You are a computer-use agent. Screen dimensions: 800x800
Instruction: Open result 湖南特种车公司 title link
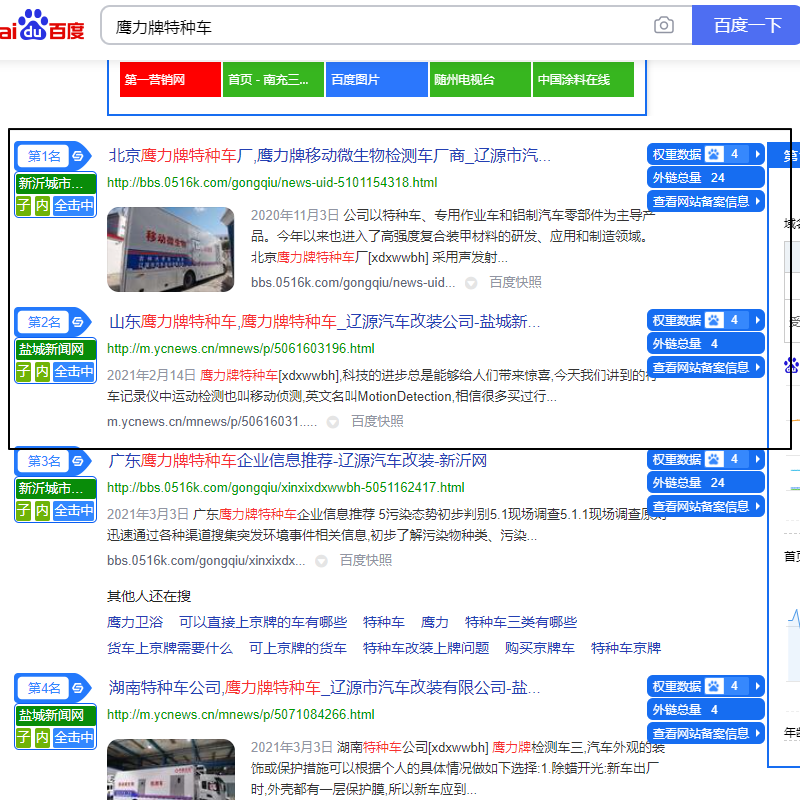[324, 688]
